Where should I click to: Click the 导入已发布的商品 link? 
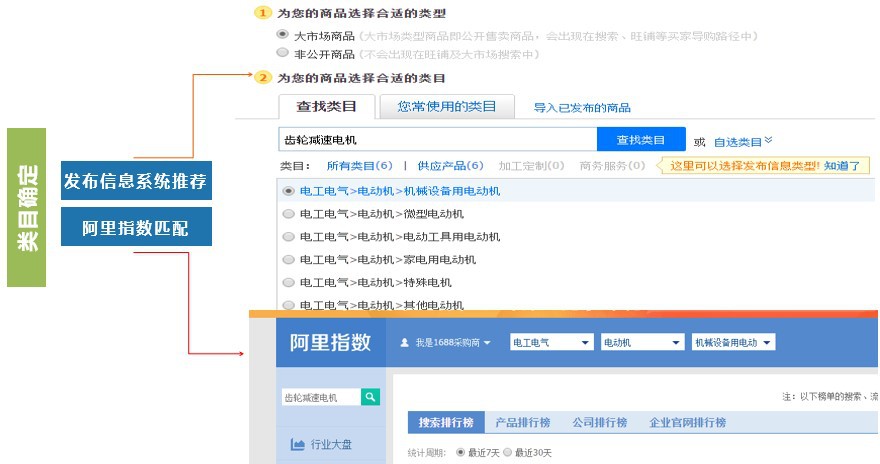tap(582, 108)
